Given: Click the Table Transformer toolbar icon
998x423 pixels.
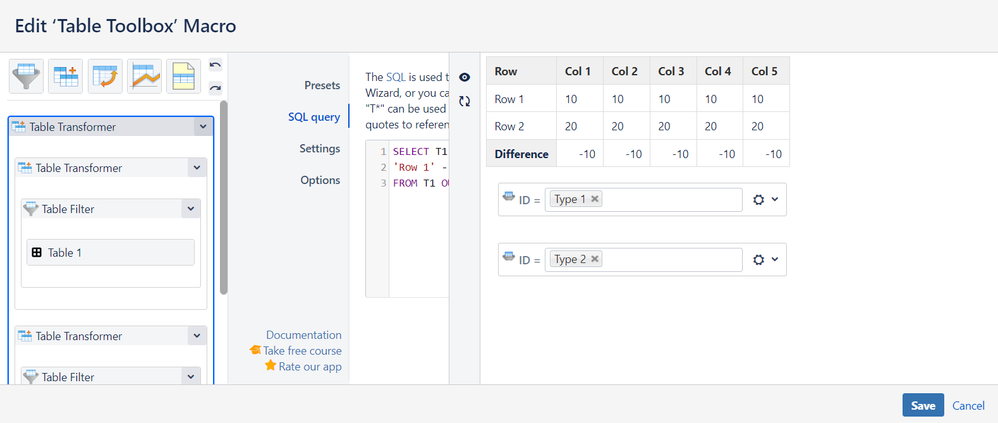Looking at the screenshot, I should point(66,76).
